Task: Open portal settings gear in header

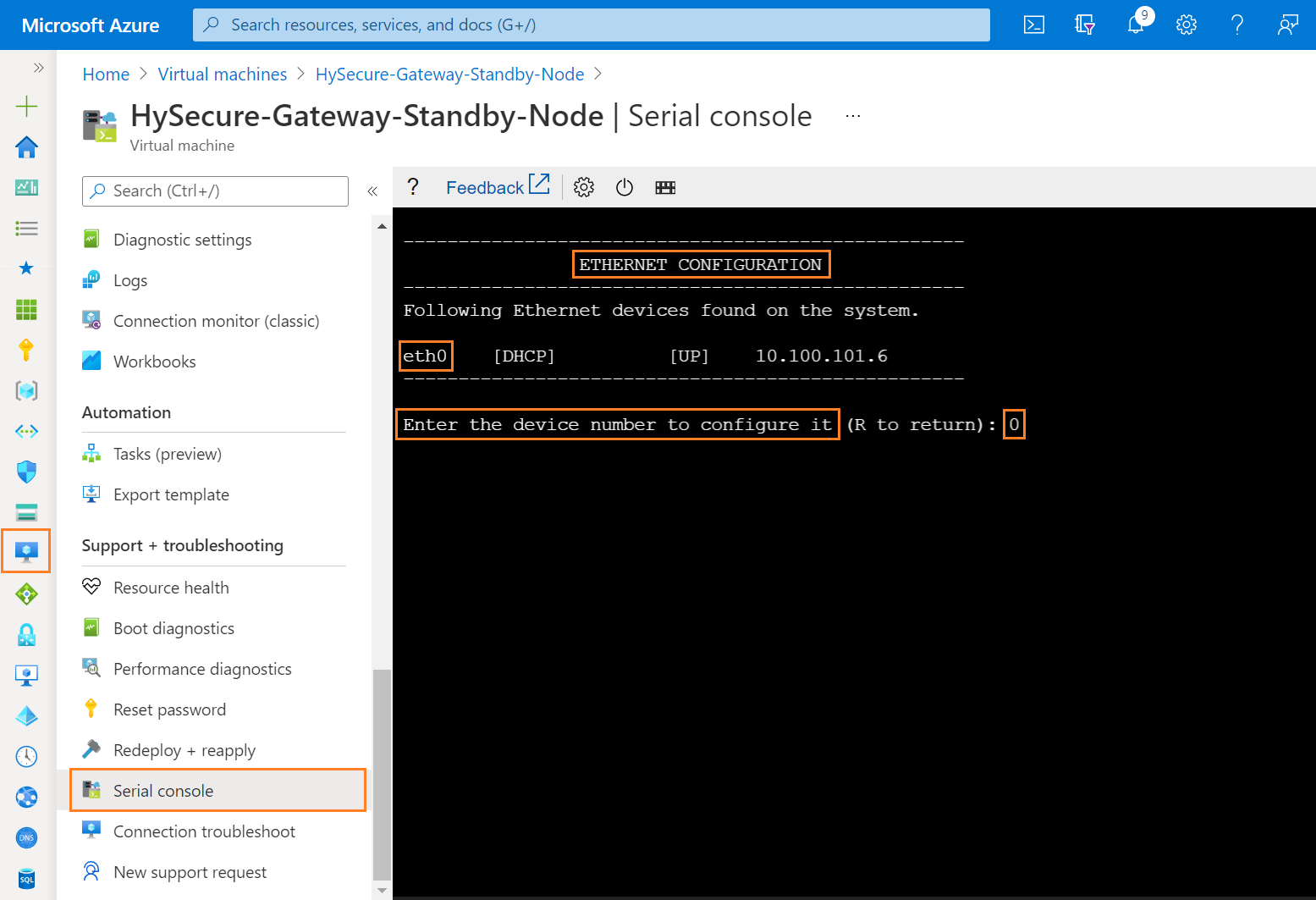Action: 1187,25
